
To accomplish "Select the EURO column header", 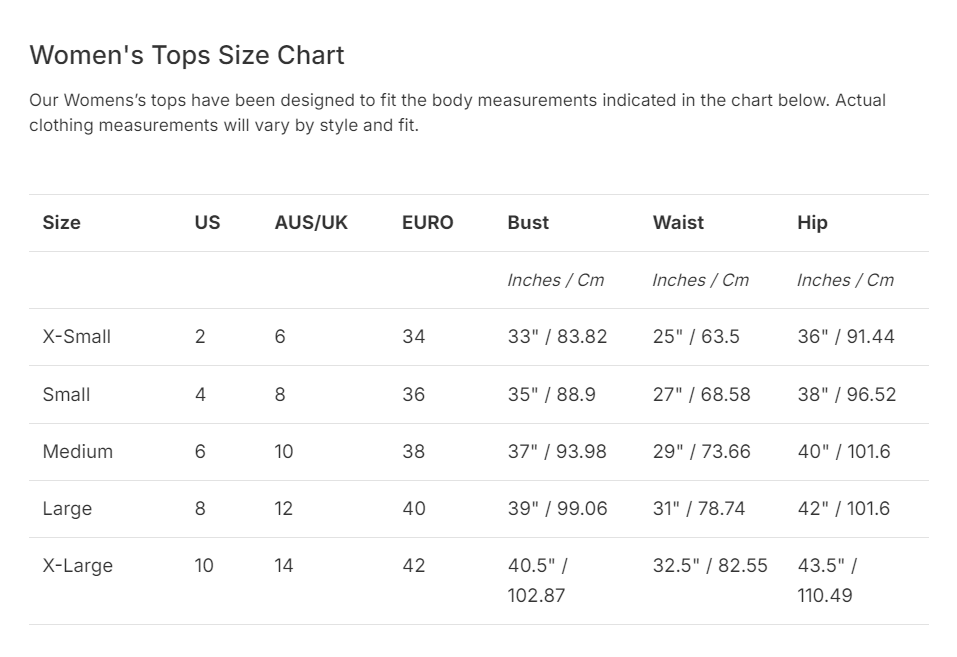I will (x=428, y=222).
